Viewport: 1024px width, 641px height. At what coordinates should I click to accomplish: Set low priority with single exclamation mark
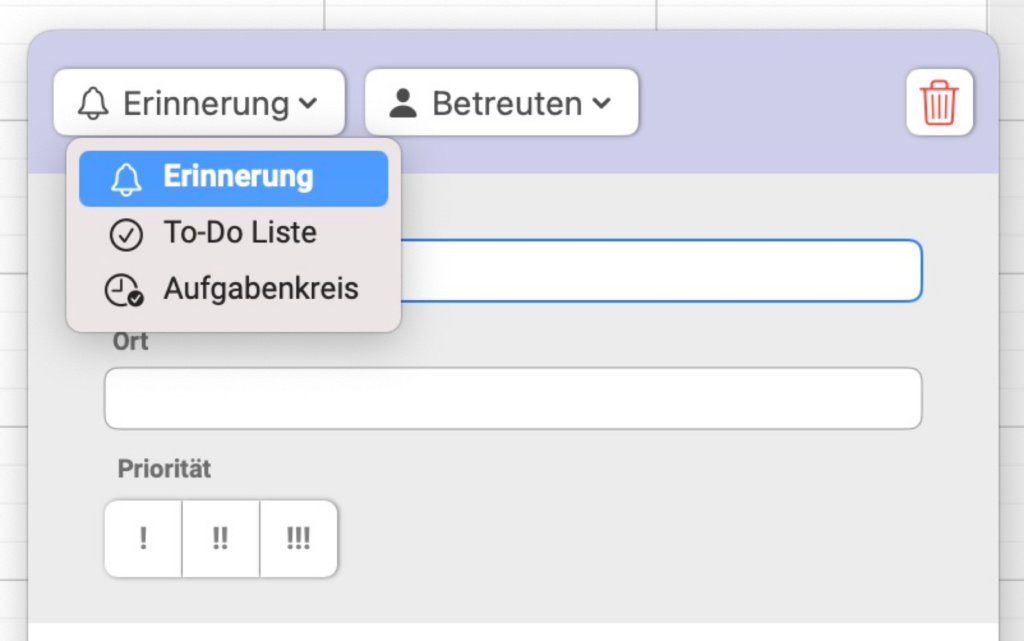point(143,539)
